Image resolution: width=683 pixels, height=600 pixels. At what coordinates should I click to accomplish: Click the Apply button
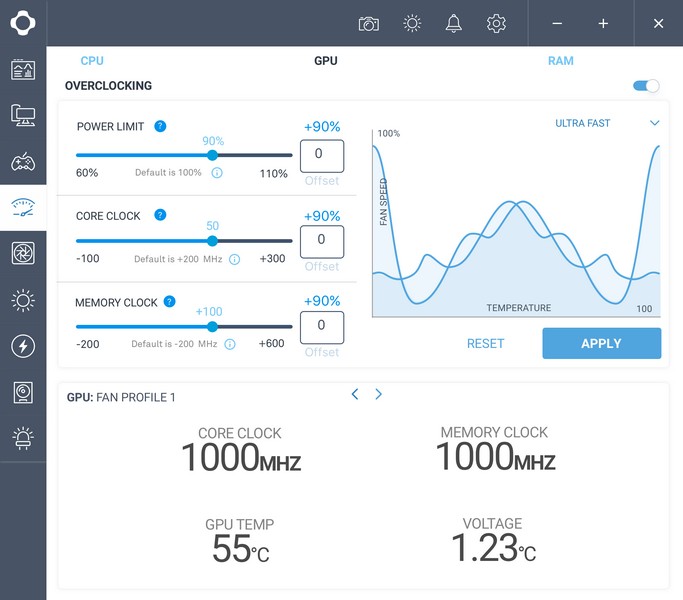(602, 343)
